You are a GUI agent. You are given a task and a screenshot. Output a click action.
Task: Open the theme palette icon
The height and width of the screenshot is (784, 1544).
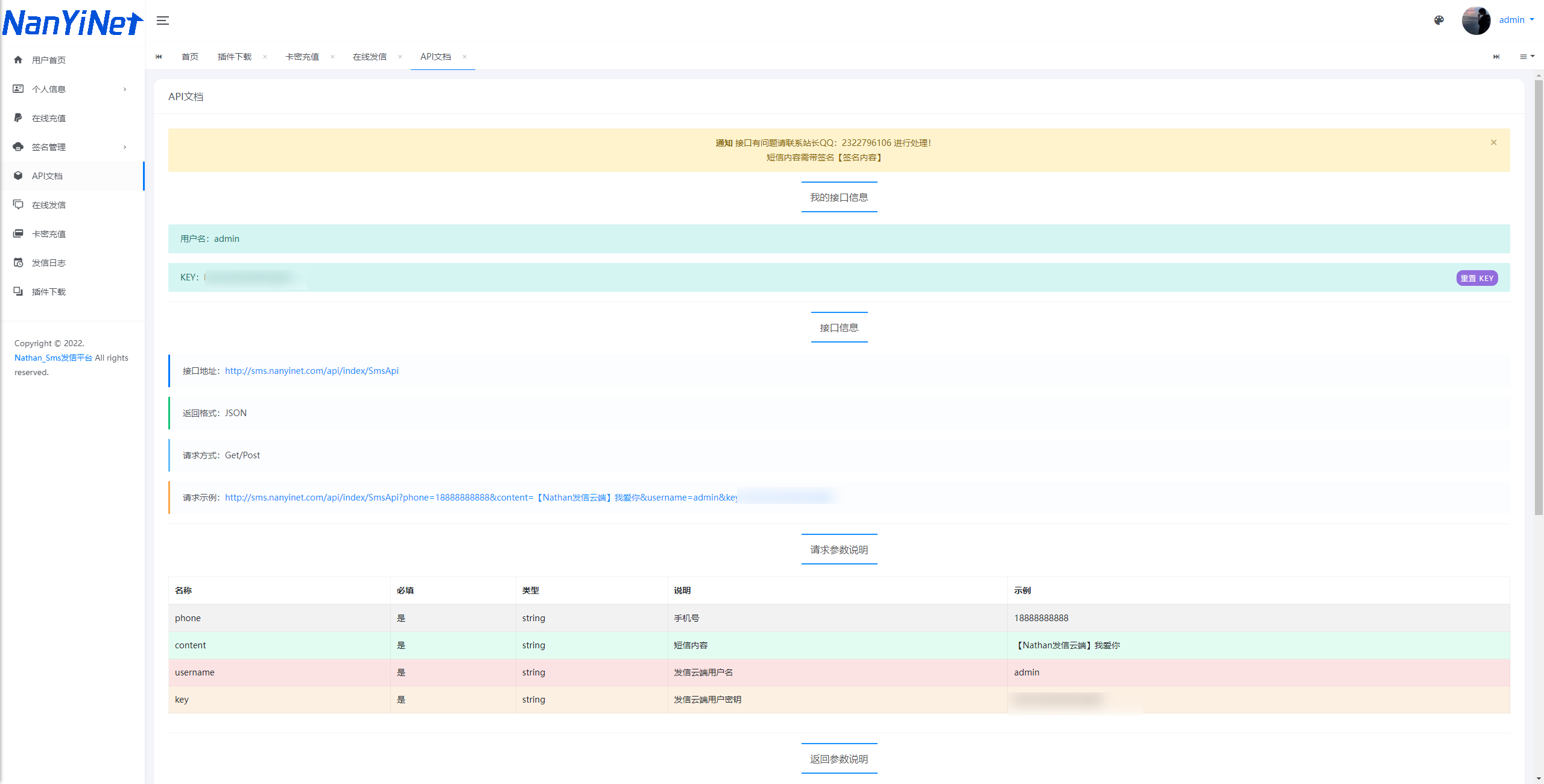click(x=1439, y=21)
